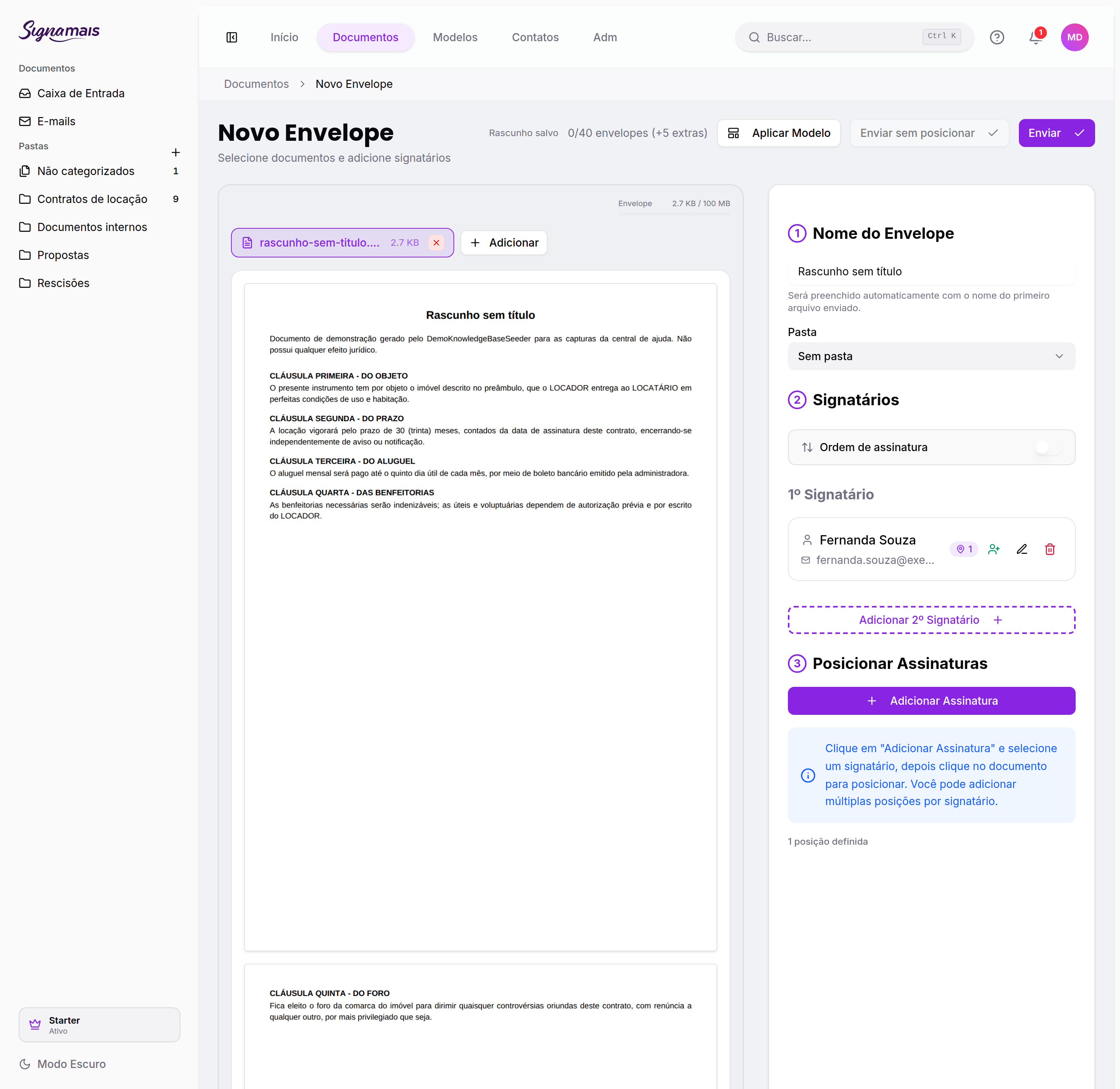
Task: Click '0/40 envelopes (+5 extras)' counter
Action: (x=637, y=133)
